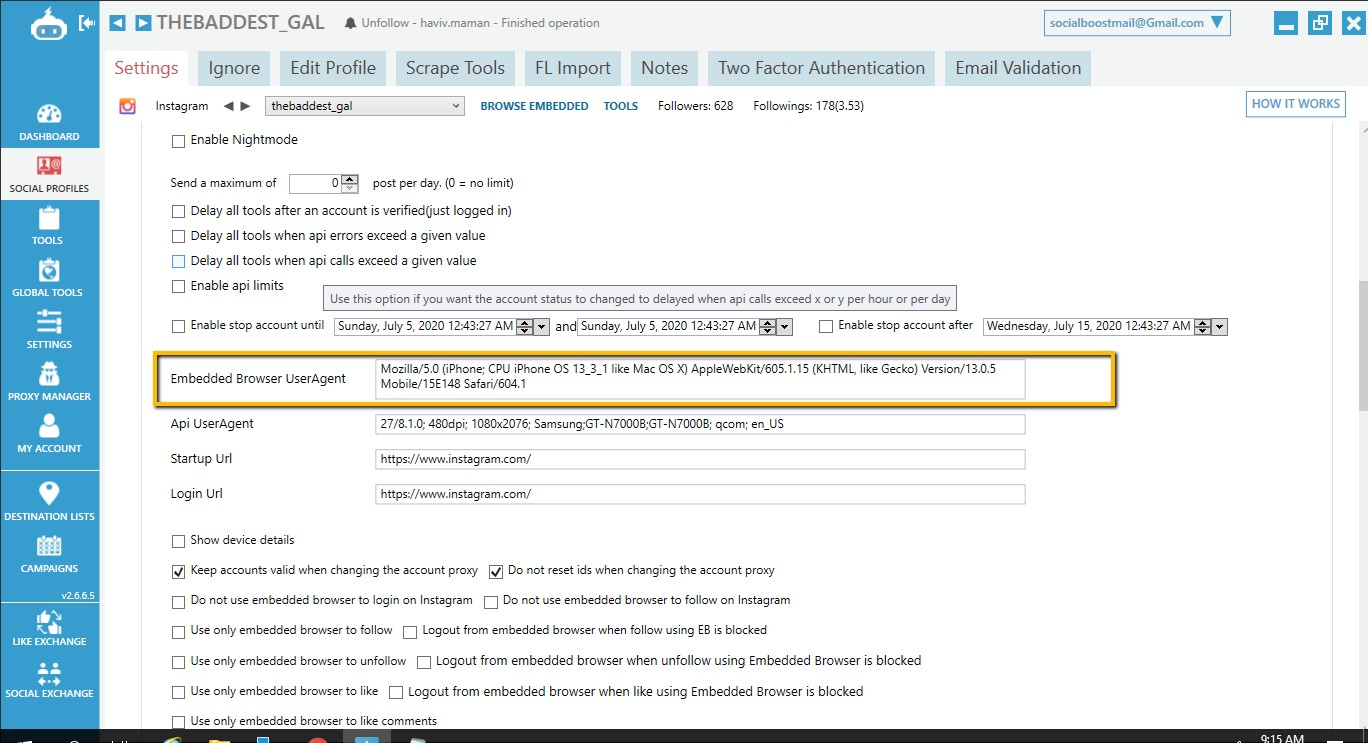Click the Login Url input field

click(700, 494)
